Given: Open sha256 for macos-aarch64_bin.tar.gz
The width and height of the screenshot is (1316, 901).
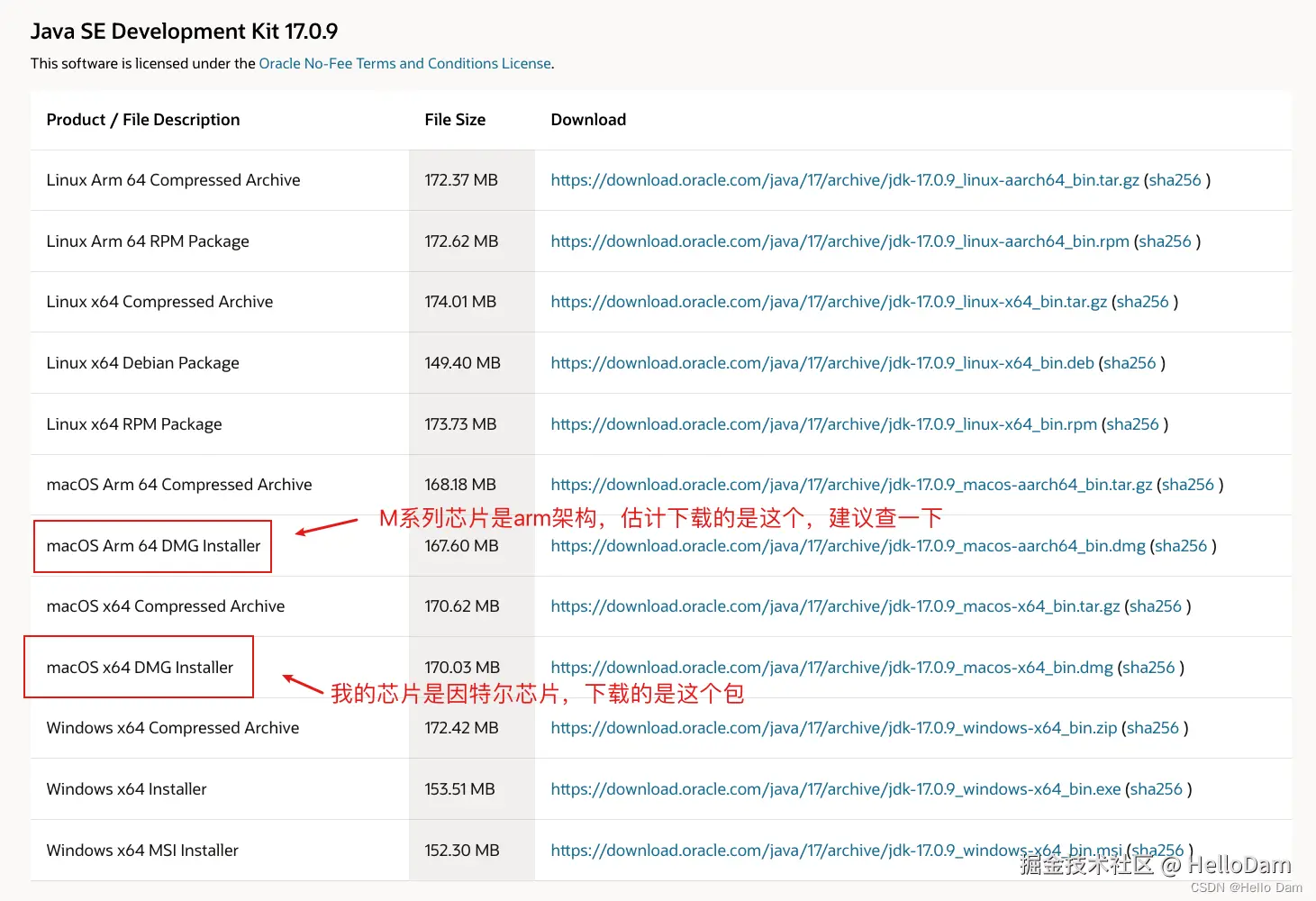Looking at the screenshot, I should (x=1188, y=485).
